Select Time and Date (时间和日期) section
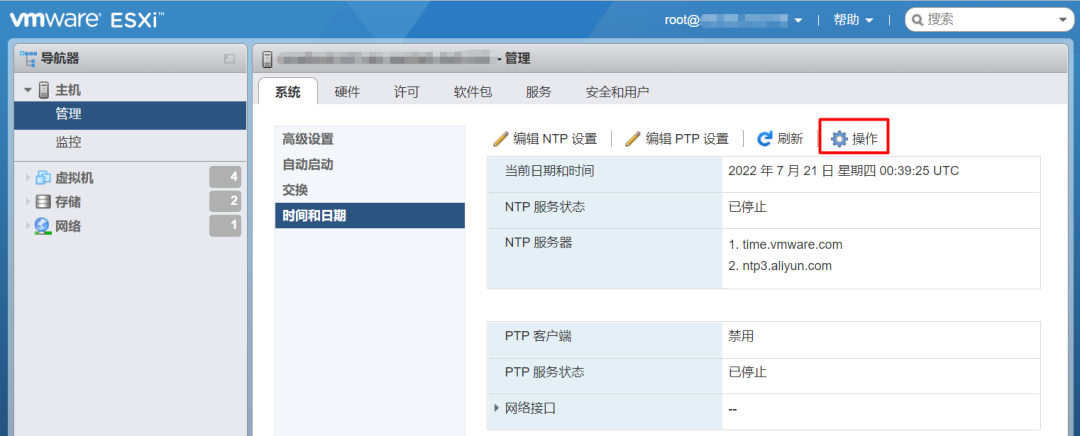The height and width of the screenshot is (436, 1080). (370, 216)
